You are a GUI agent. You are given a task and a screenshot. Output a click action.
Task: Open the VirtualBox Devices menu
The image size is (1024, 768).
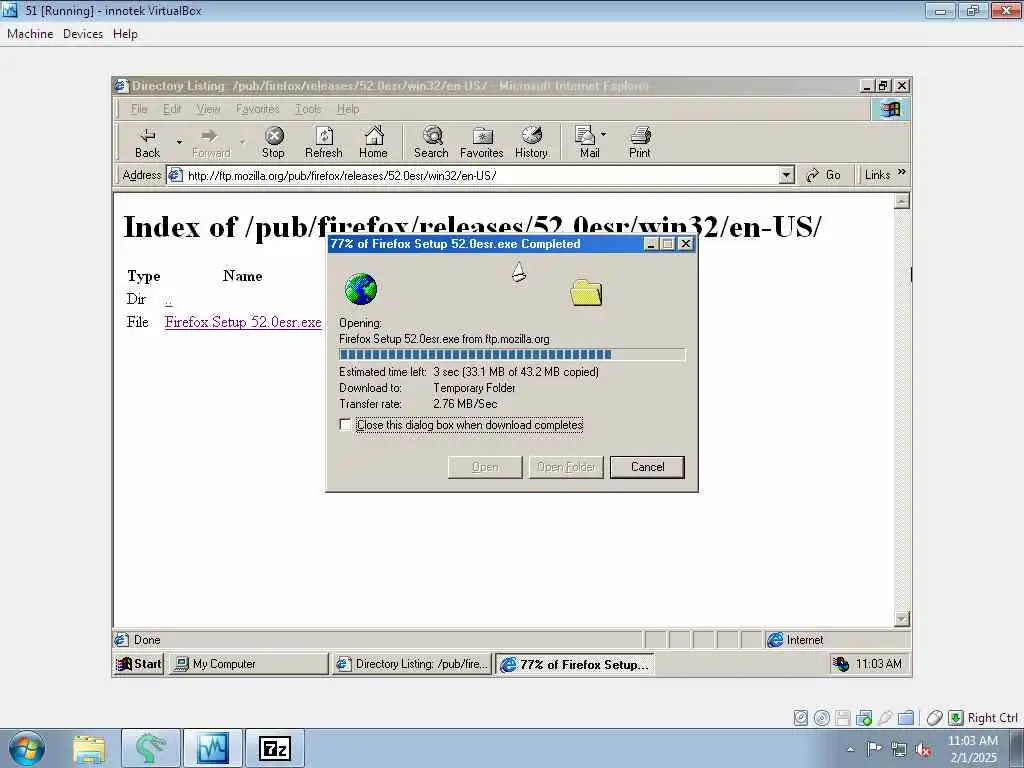coord(83,34)
